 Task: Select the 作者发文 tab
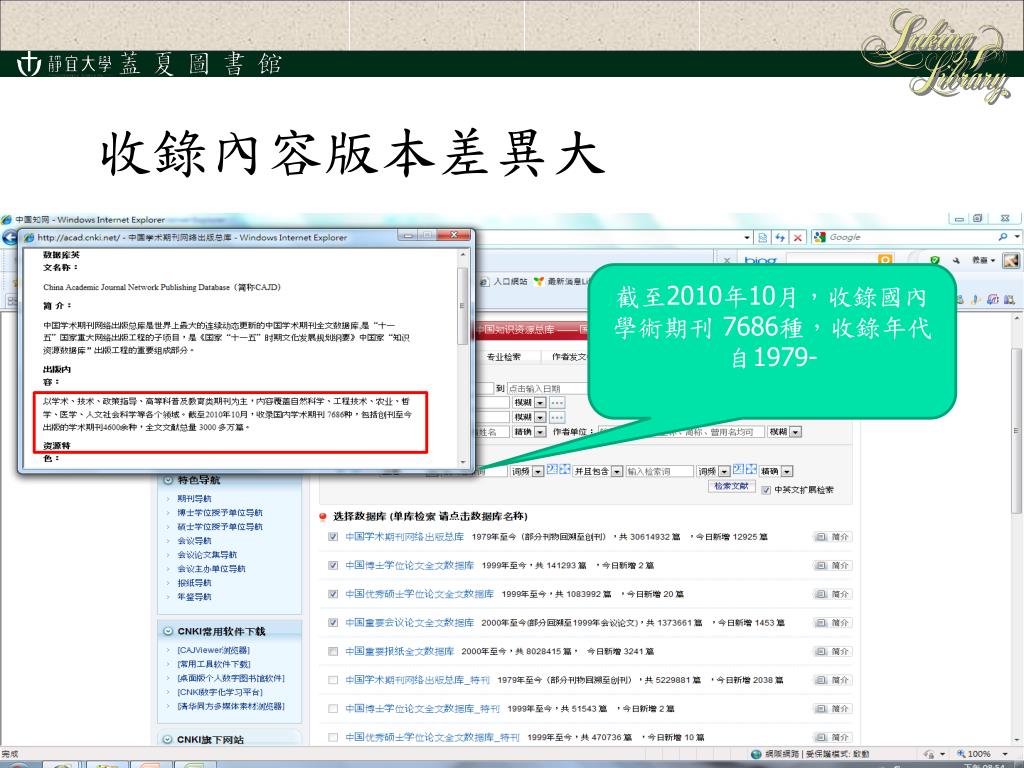(568, 357)
